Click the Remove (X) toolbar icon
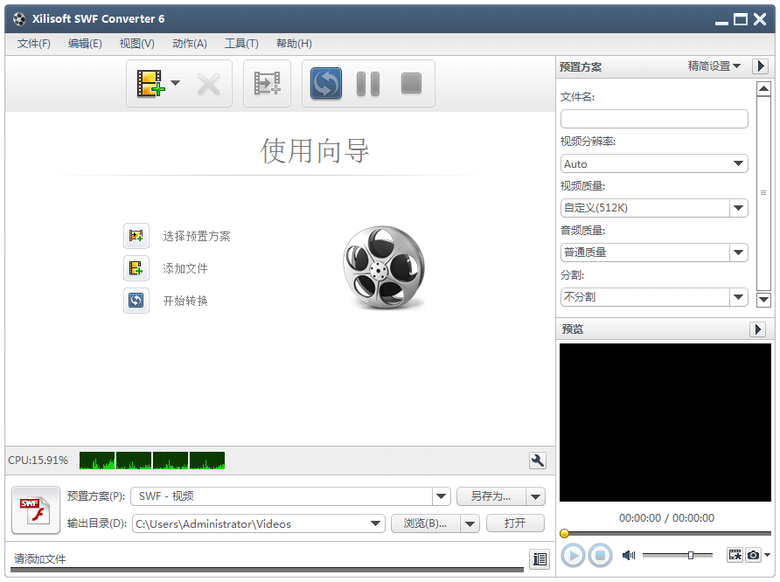The height and width of the screenshot is (582, 780). coord(208,84)
